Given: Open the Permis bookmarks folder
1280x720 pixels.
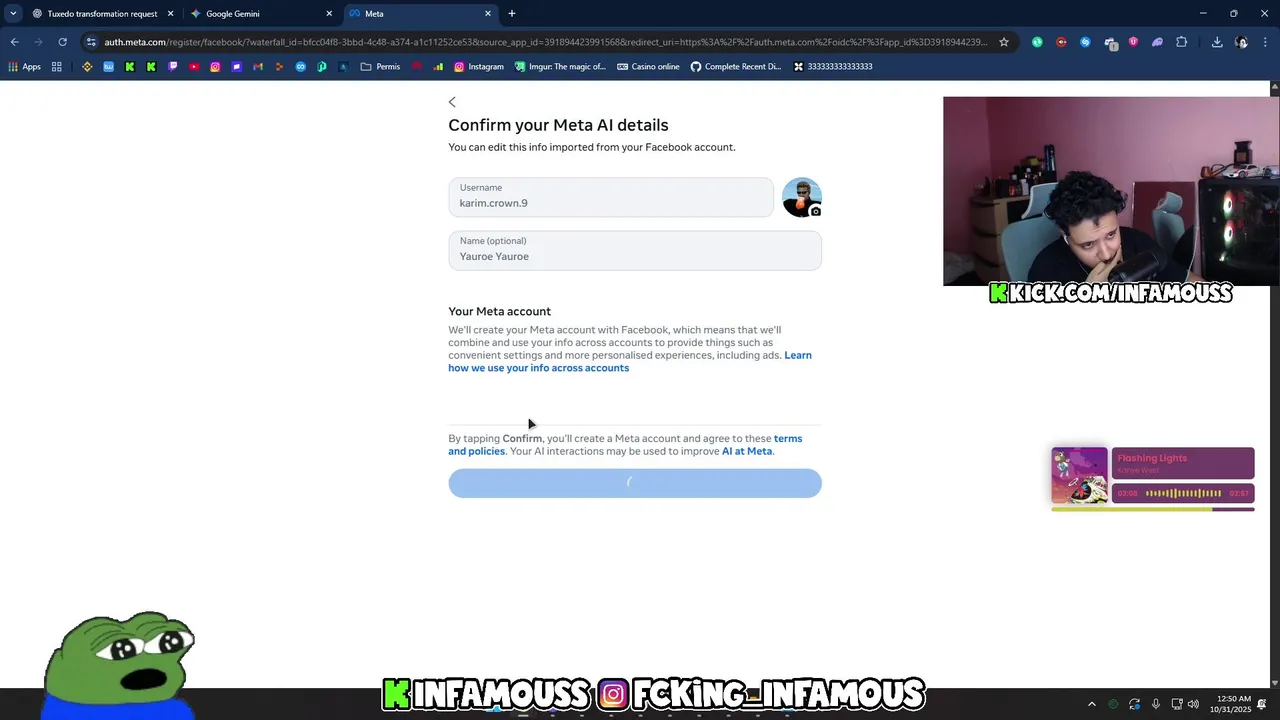Looking at the screenshot, I should (x=380, y=67).
